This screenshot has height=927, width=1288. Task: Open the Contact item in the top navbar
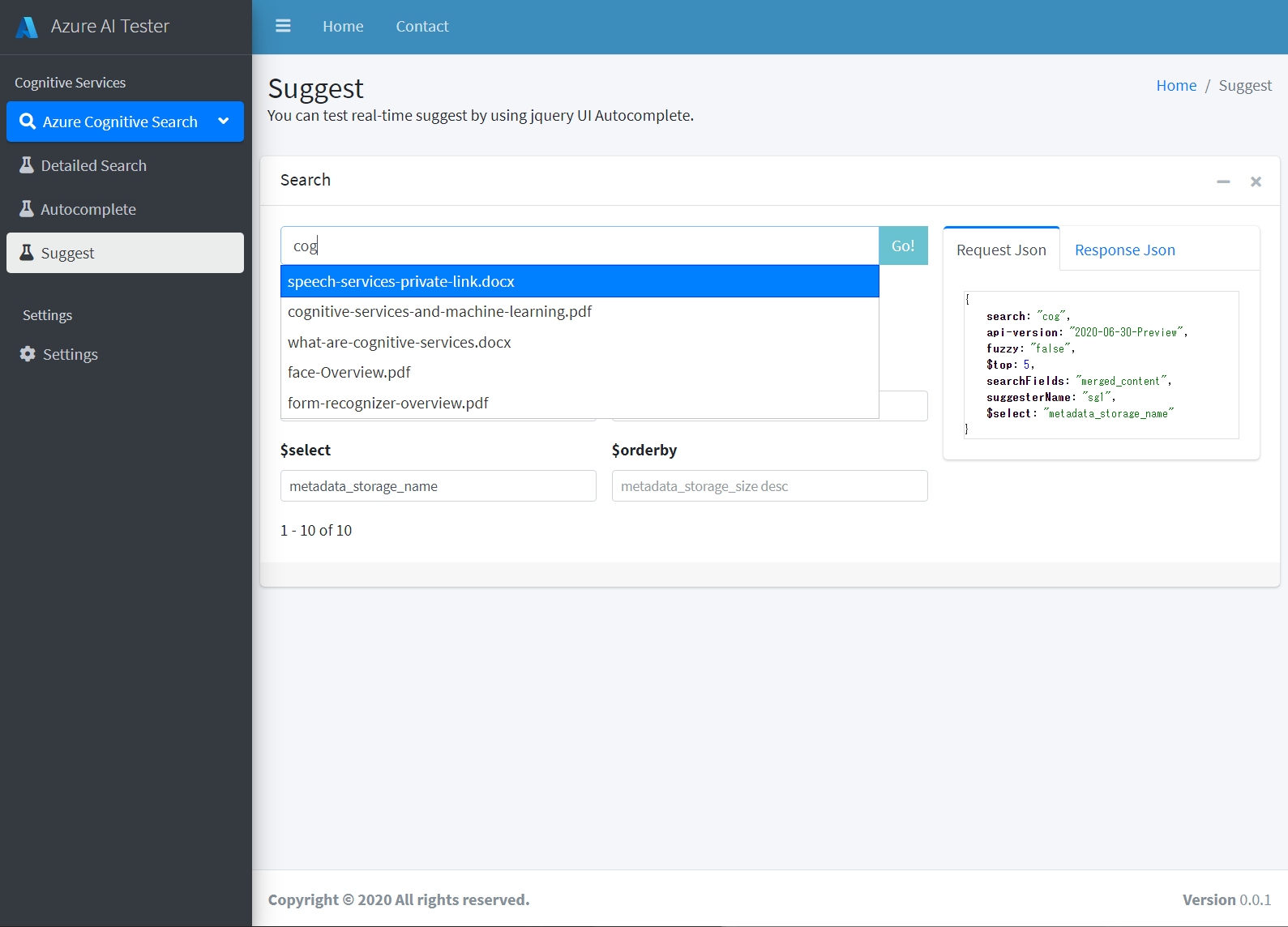pos(422,26)
